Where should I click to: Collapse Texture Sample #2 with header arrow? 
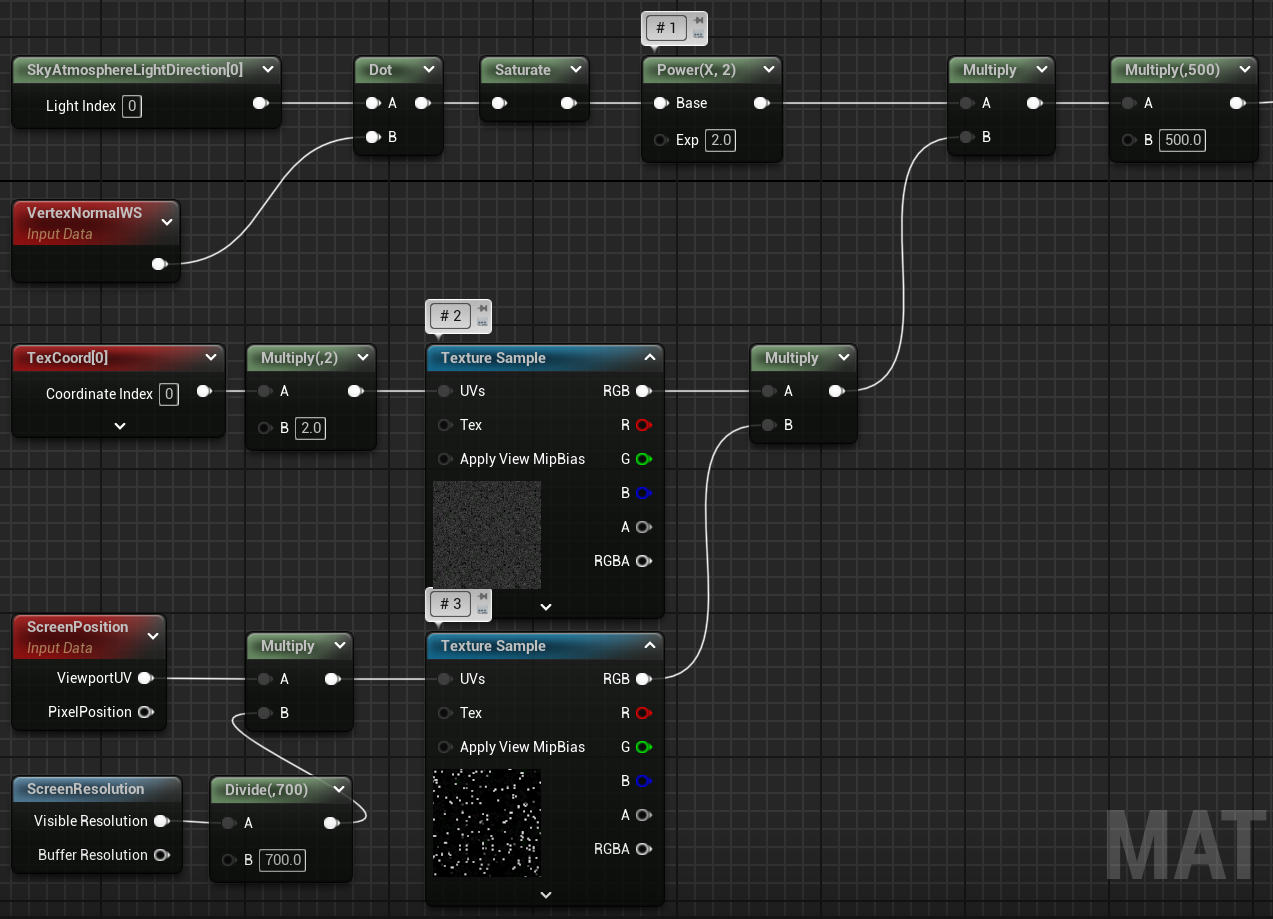650,358
